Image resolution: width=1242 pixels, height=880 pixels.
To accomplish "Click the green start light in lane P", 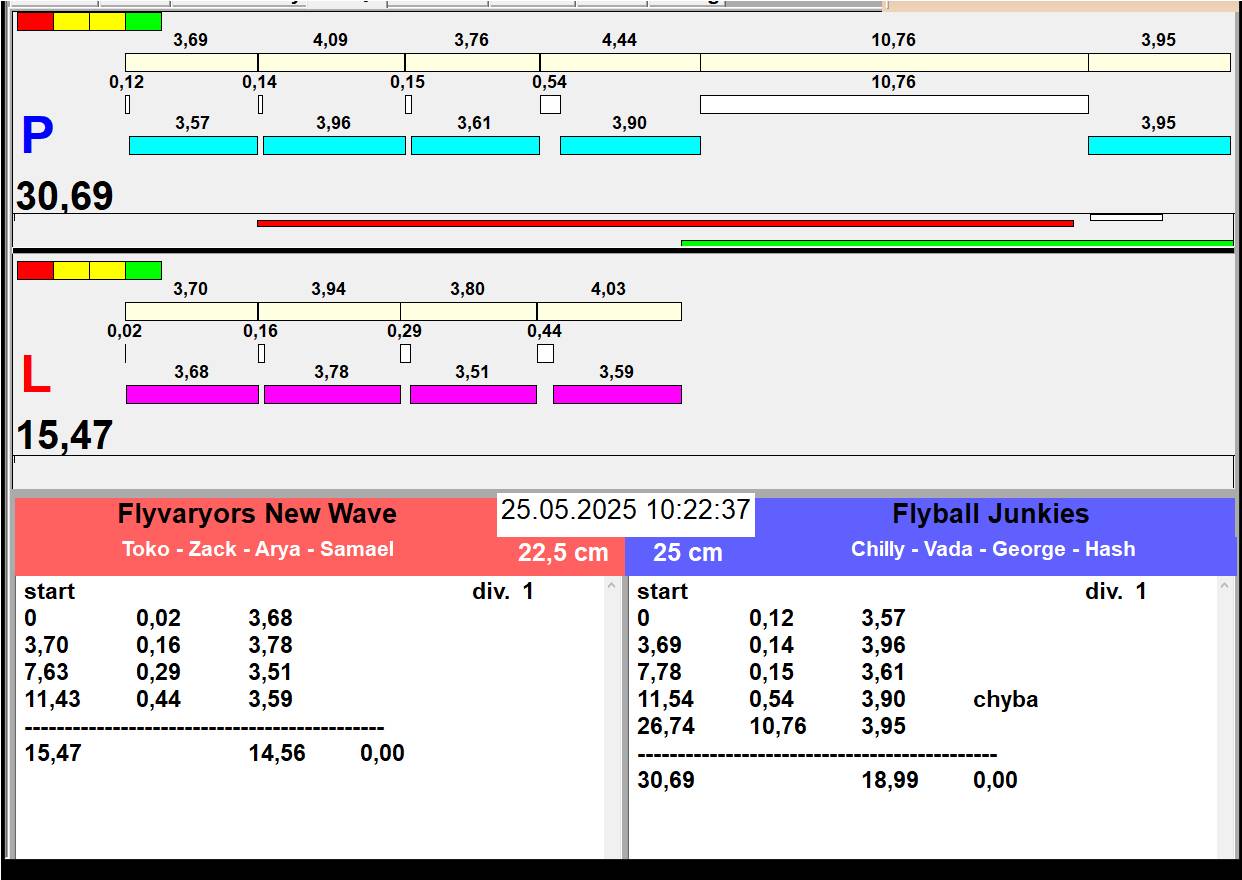I will pos(144,21).
